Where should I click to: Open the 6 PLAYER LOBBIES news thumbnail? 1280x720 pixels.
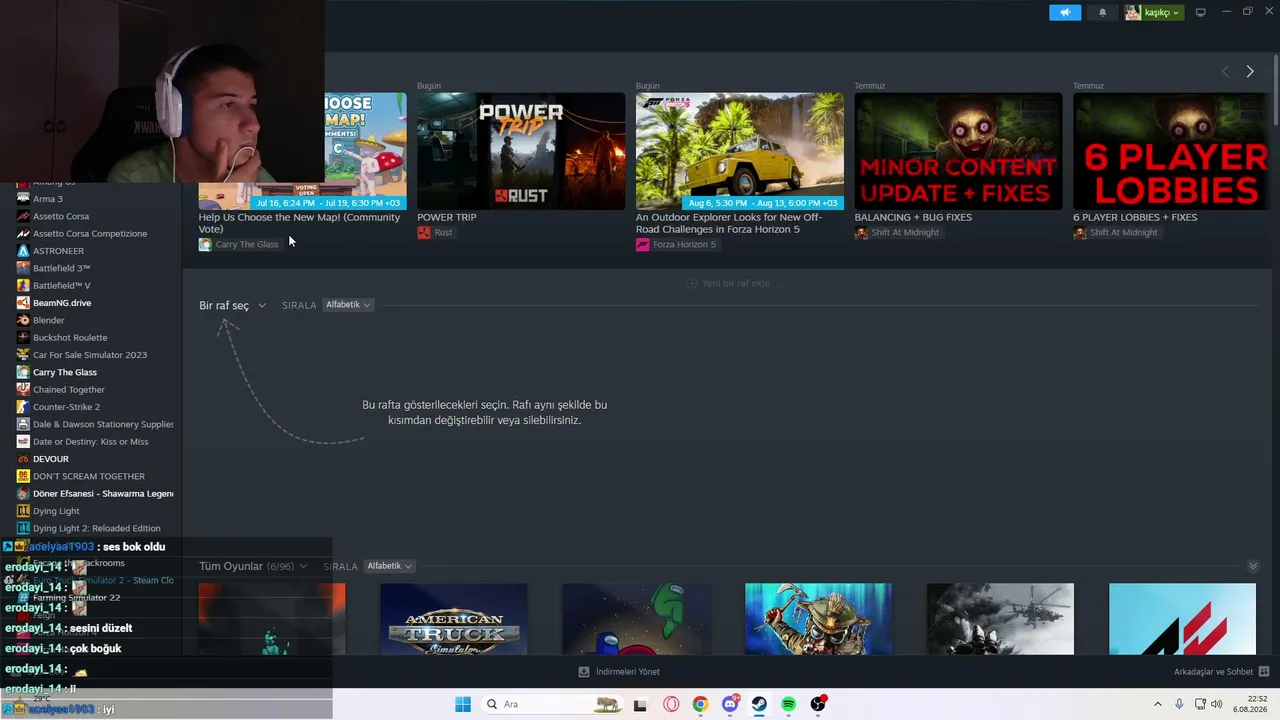coord(1171,151)
